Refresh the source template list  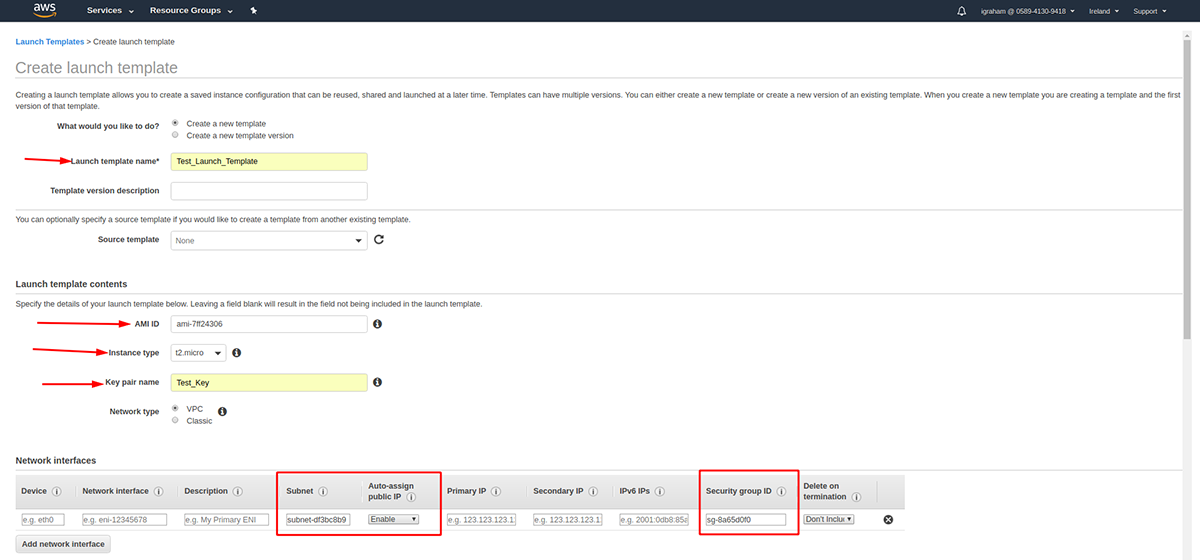[379, 240]
